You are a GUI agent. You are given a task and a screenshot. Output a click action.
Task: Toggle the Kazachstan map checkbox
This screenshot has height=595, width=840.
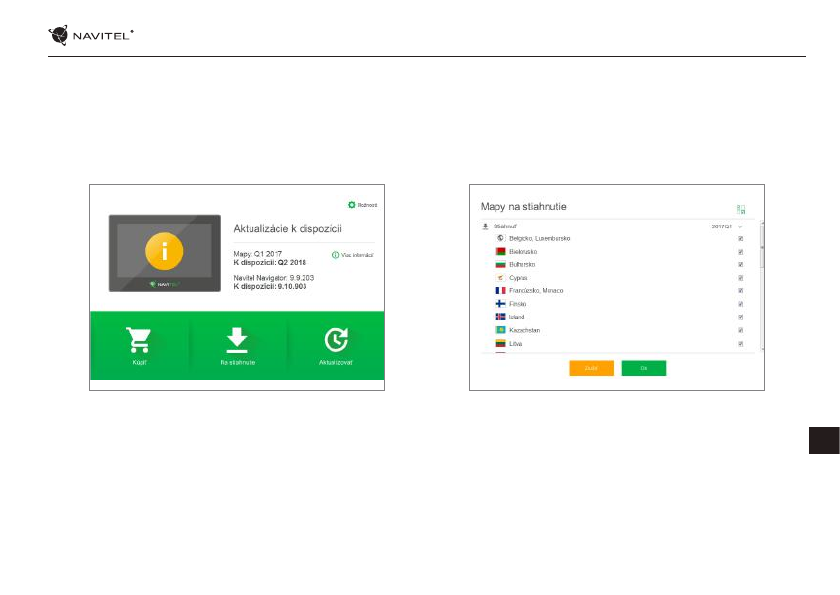pos(740,330)
